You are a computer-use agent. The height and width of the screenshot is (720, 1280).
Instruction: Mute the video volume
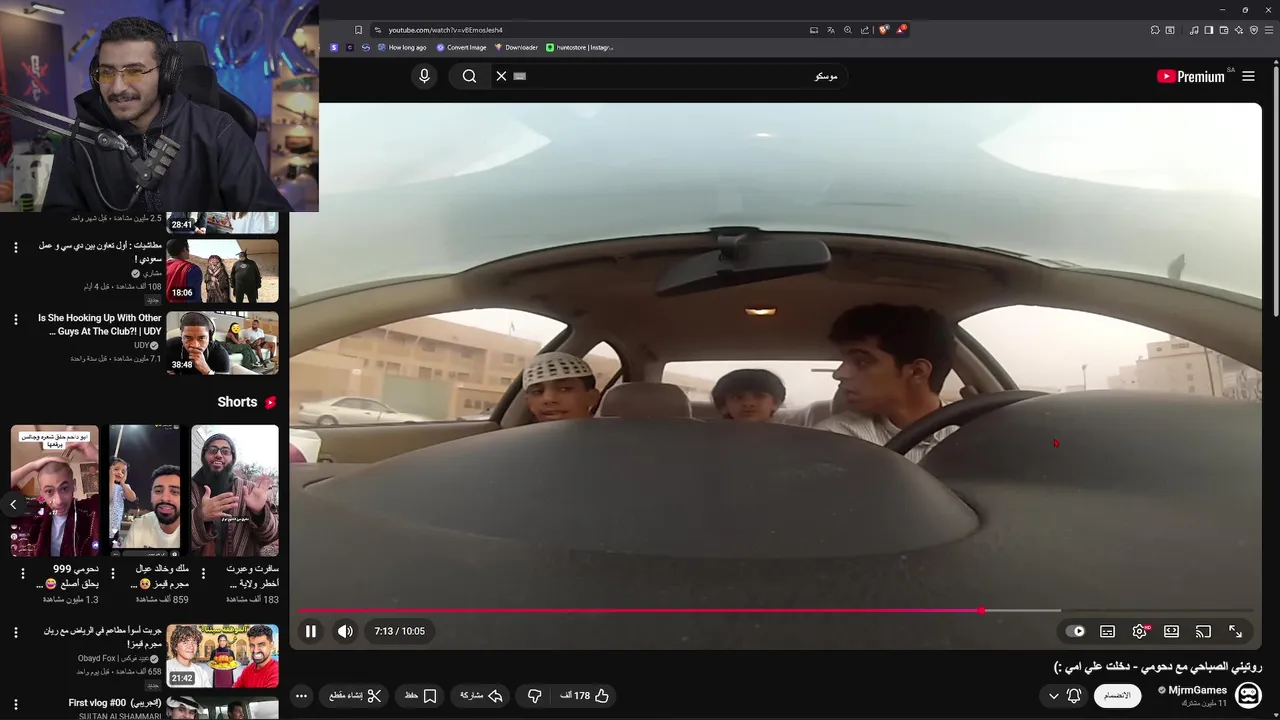(x=345, y=631)
